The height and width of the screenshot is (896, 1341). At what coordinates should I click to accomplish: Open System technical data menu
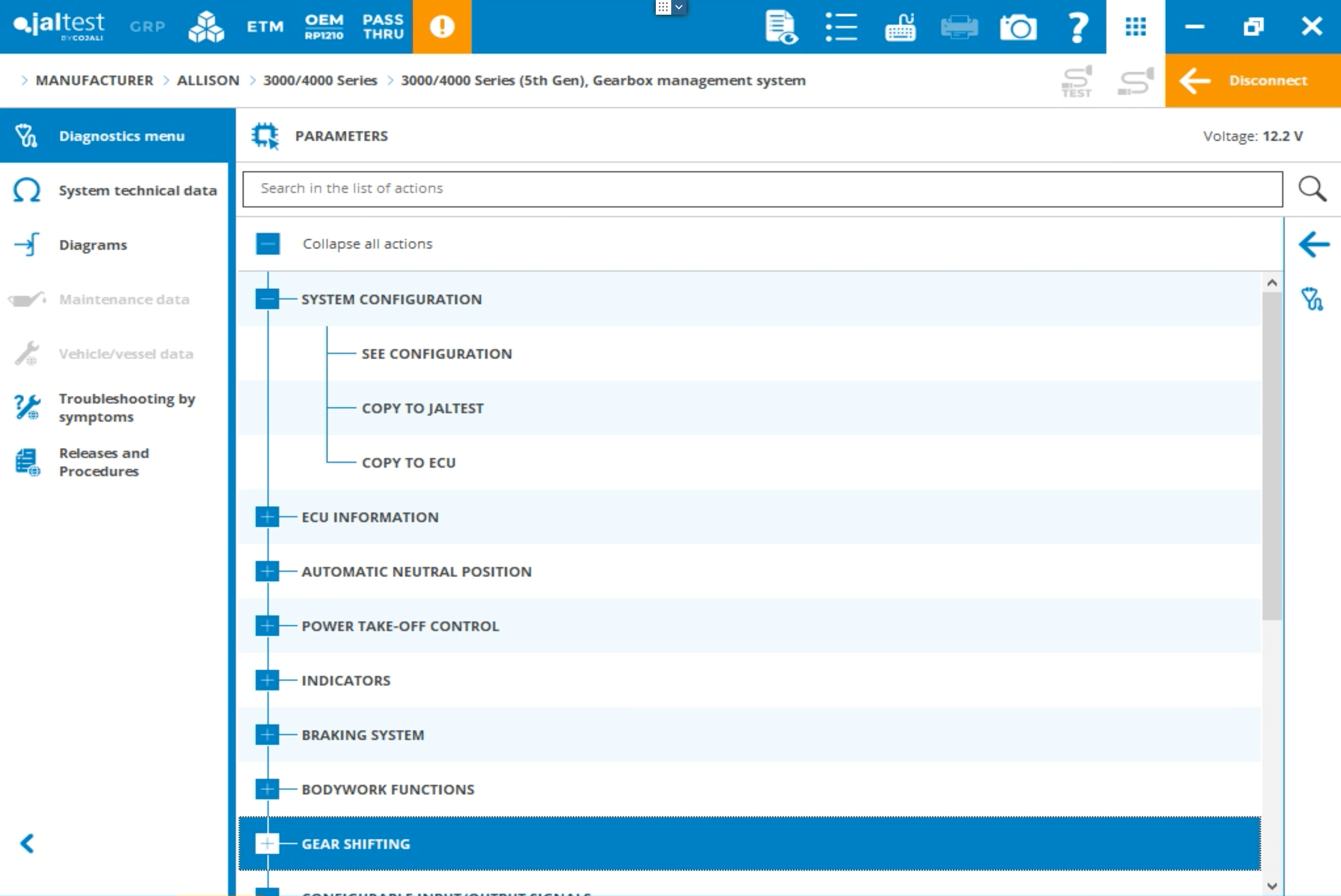137,190
